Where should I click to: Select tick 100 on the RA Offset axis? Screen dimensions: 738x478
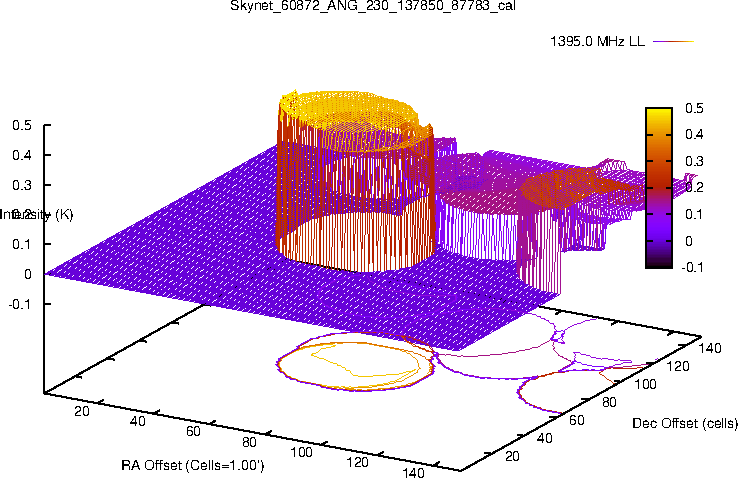point(301,452)
